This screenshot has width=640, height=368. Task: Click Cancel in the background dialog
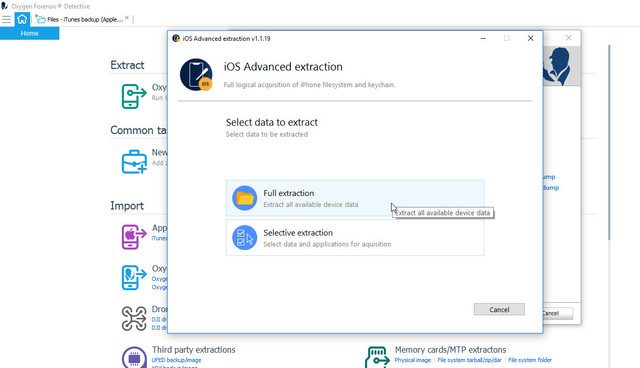tap(558, 313)
